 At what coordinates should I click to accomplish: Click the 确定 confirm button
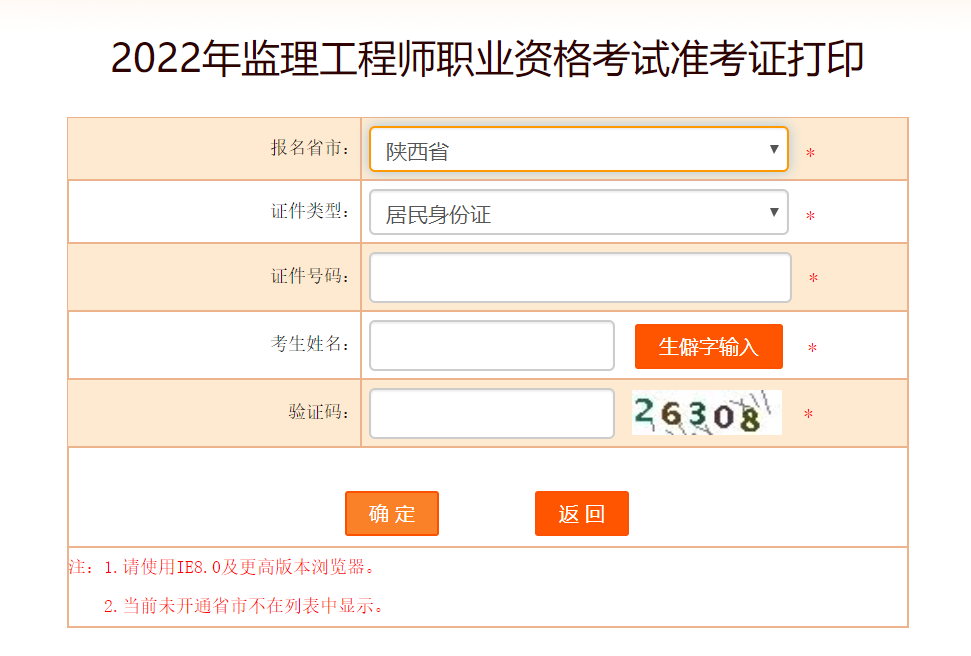tap(391, 513)
